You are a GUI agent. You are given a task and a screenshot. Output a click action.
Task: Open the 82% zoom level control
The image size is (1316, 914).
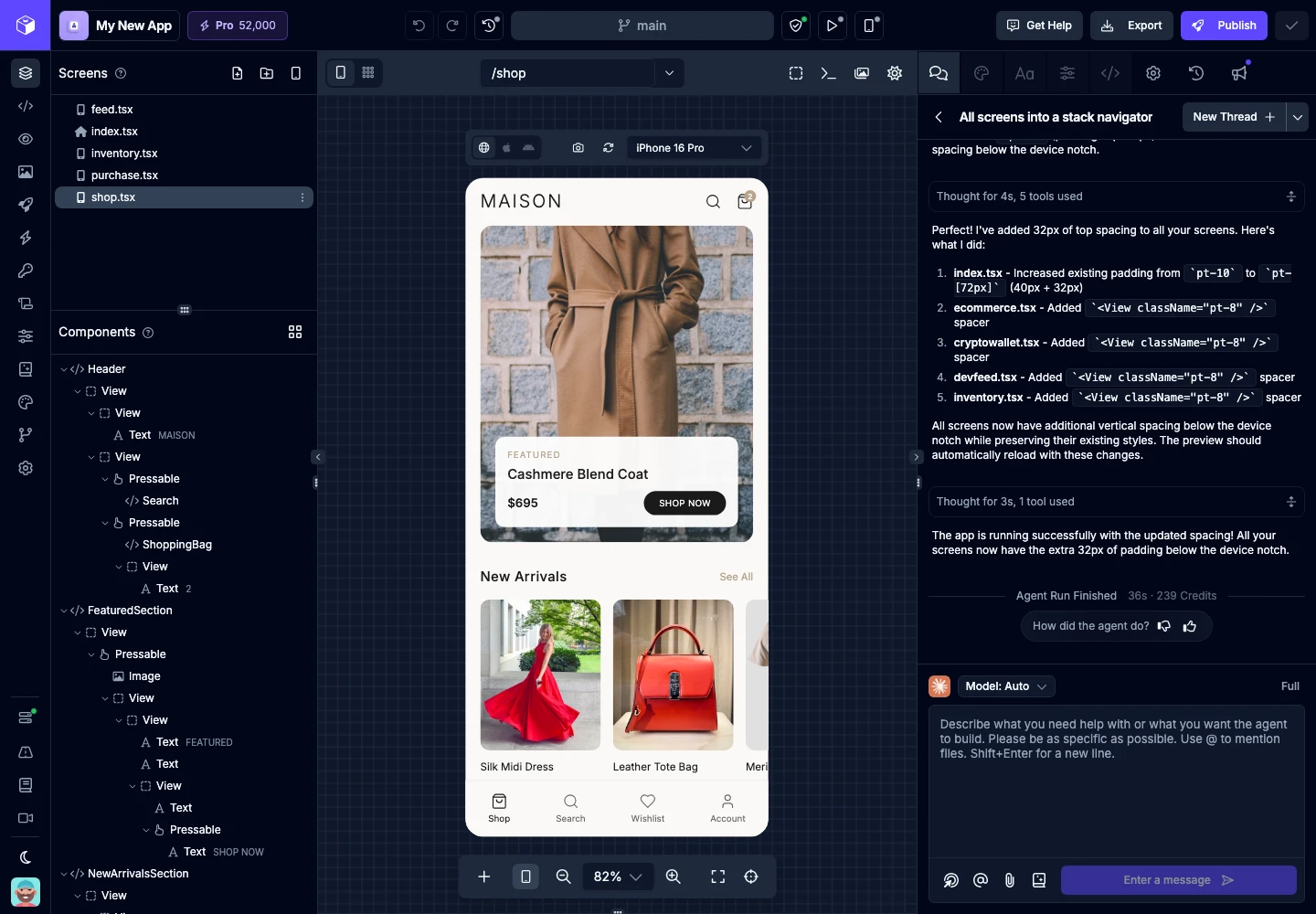[x=617, y=877]
